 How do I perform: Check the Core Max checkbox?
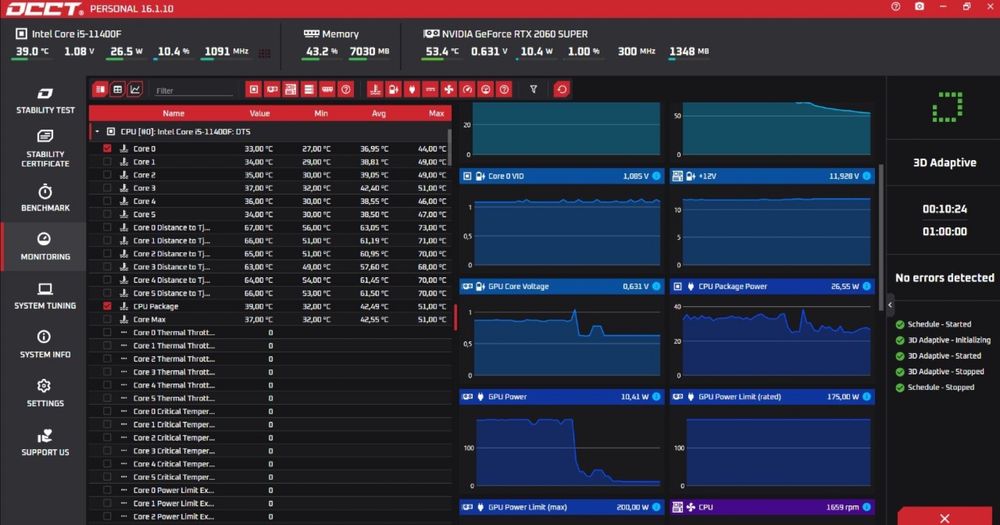107,320
